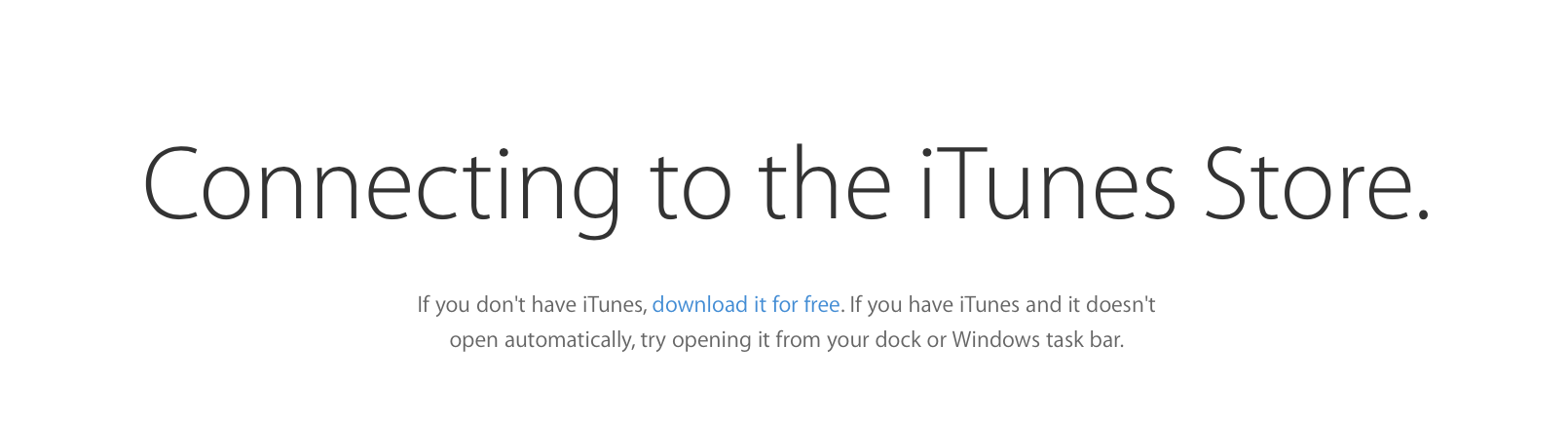Click the "open automatically," text

(541, 340)
